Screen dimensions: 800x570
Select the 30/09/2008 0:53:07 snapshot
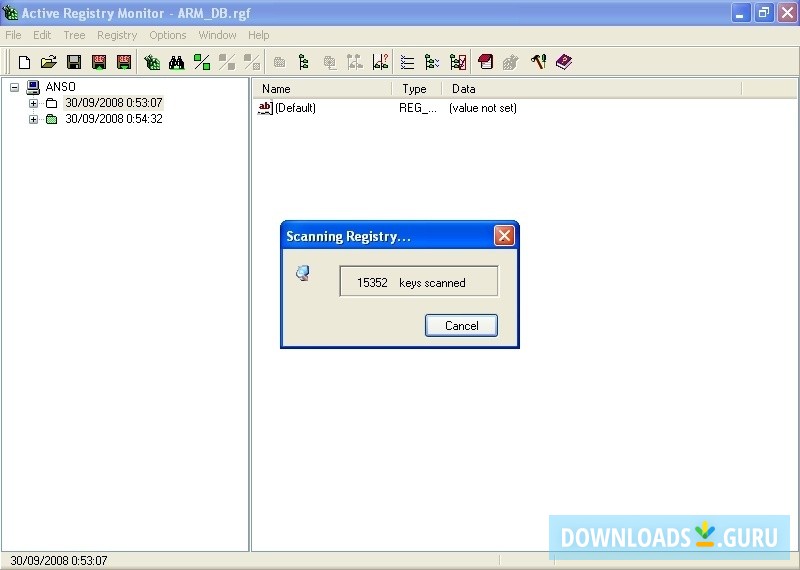114,103
